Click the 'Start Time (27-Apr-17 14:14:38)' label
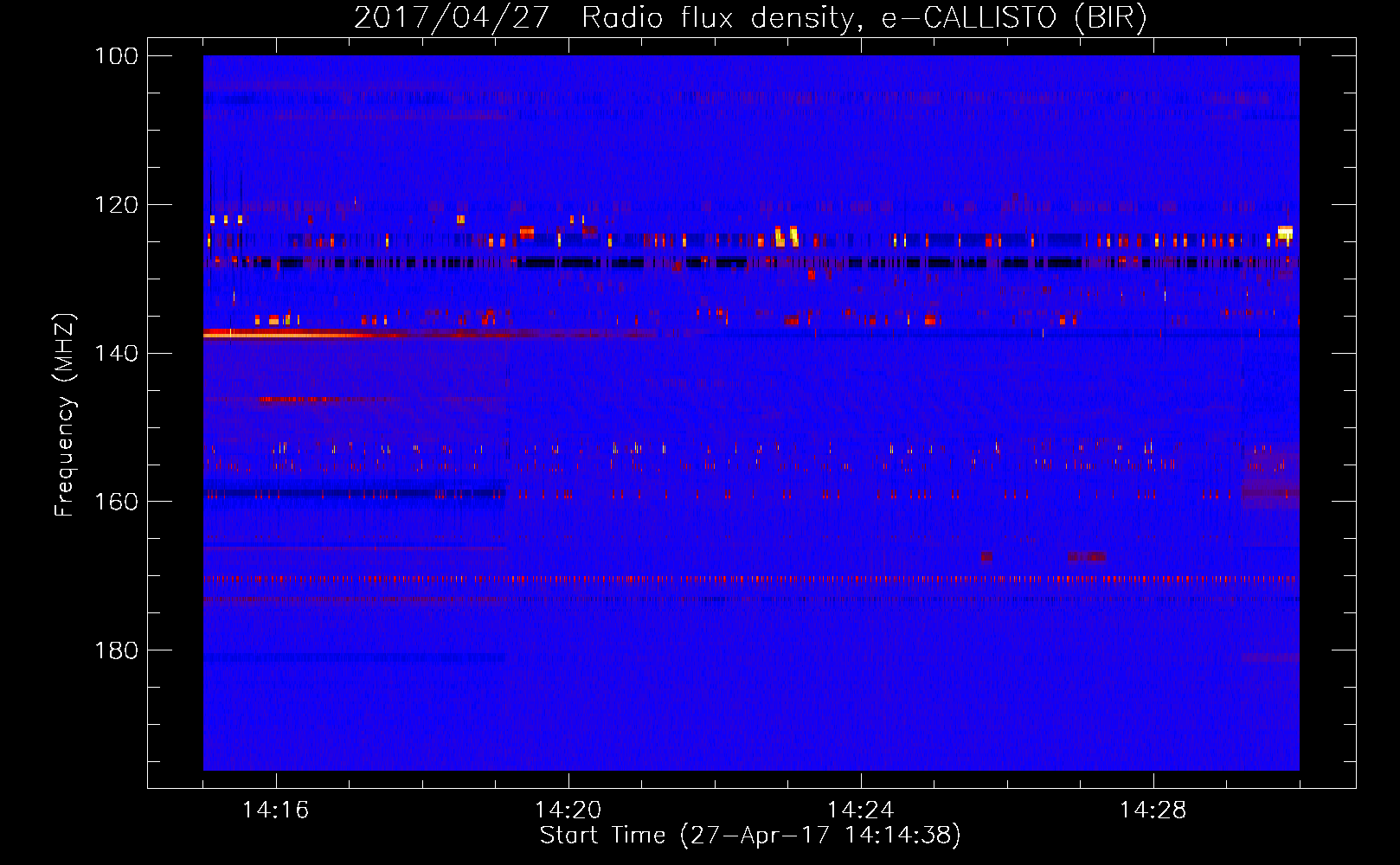Viewport: 1400px width, 865px height. pos(750,836)
